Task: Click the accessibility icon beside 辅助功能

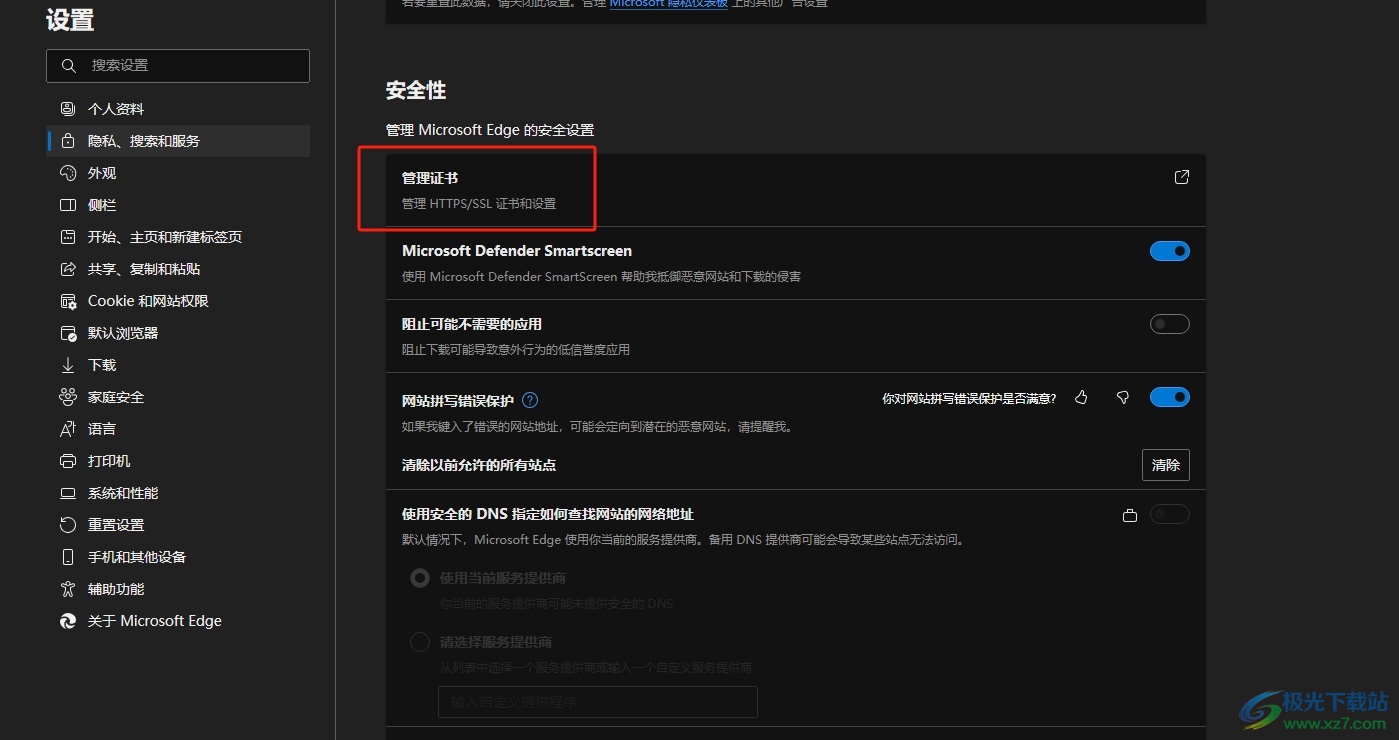Action: pyautogui.click(x=68, y=589)
